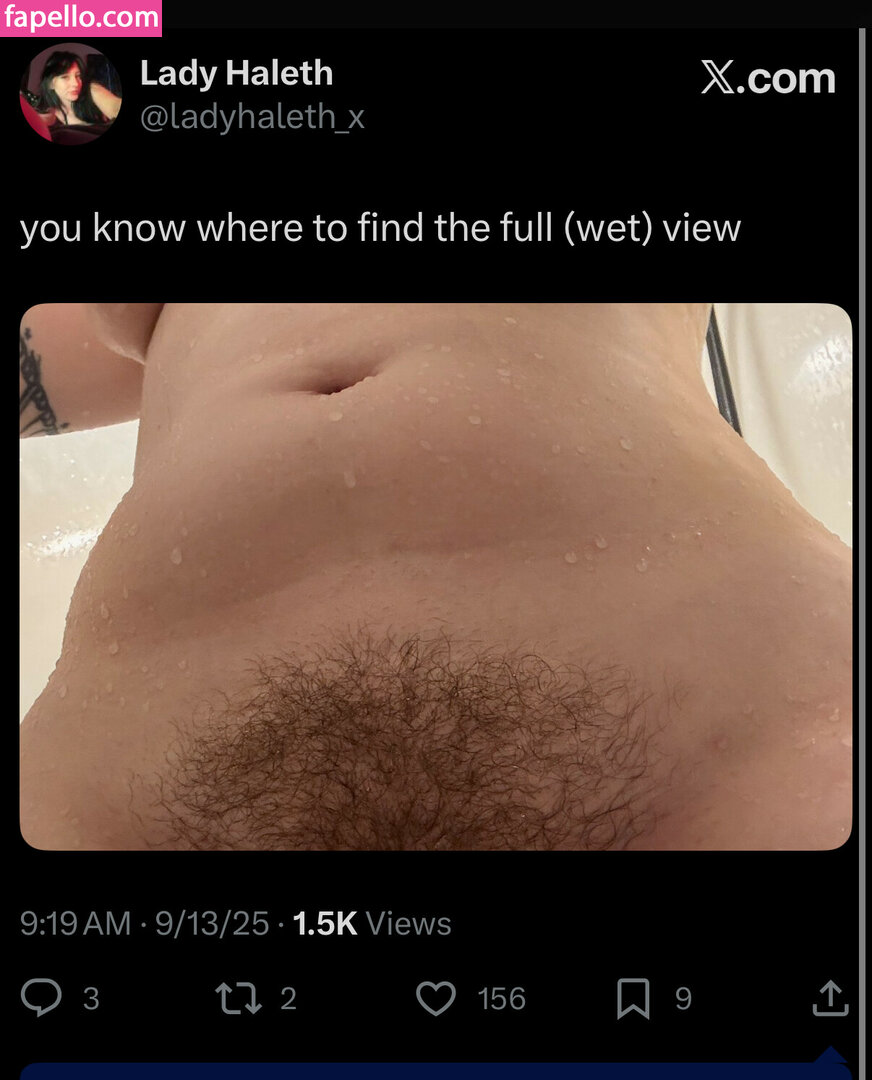This screenshot has width=872, height=1080.
Task: Click the tweet text about the full view
Action: click(x=380, y=228)
